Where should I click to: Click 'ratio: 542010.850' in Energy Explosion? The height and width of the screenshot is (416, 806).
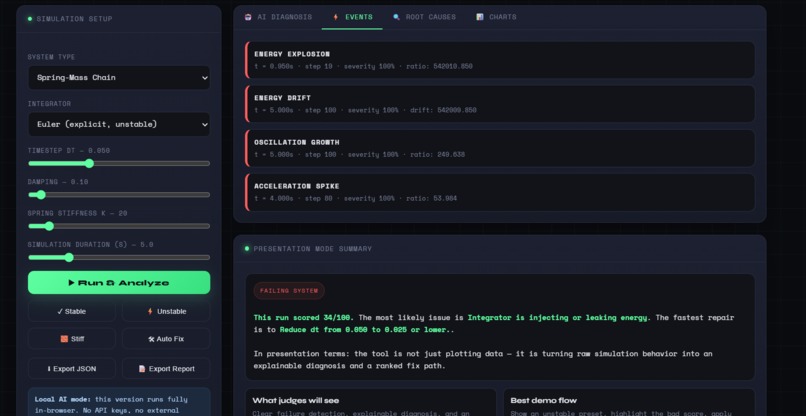[x=439, y=66]
